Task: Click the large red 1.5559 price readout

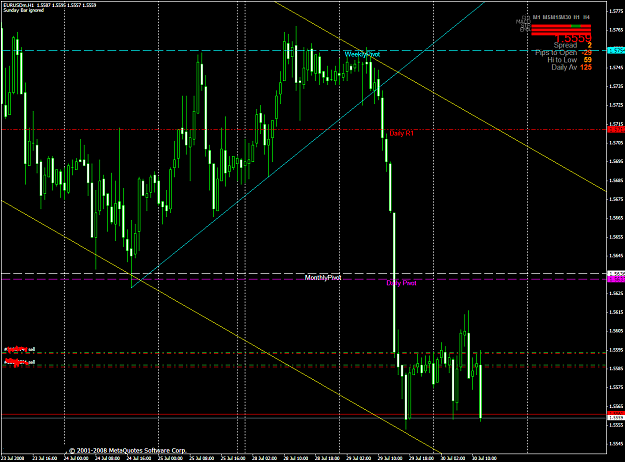Action: (573, 38)
